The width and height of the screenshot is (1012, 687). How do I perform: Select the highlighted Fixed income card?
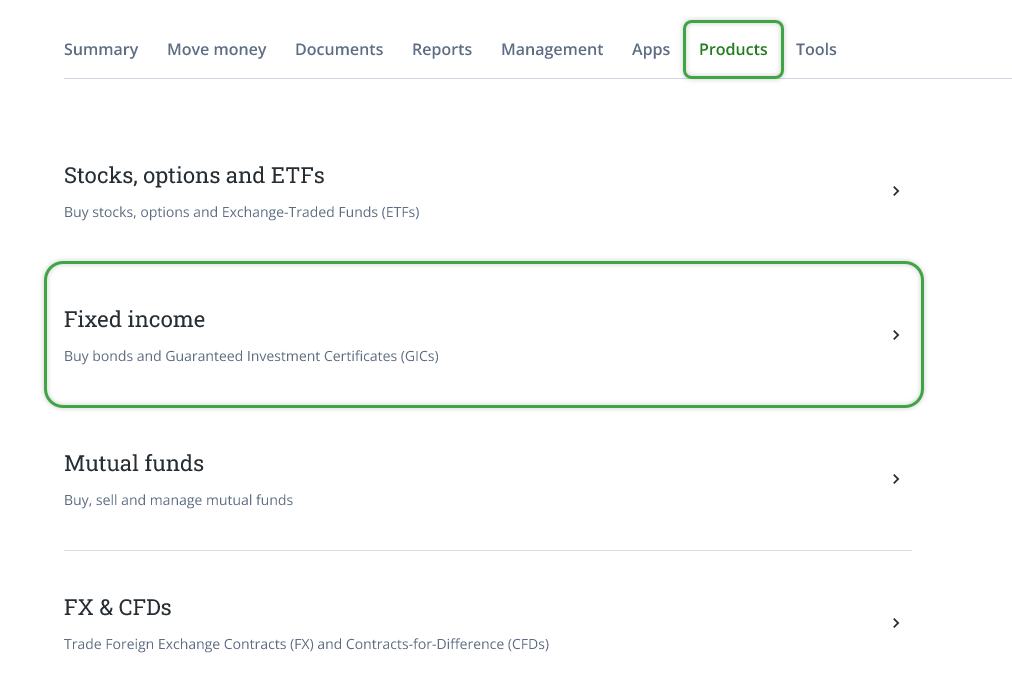[484, 334]
